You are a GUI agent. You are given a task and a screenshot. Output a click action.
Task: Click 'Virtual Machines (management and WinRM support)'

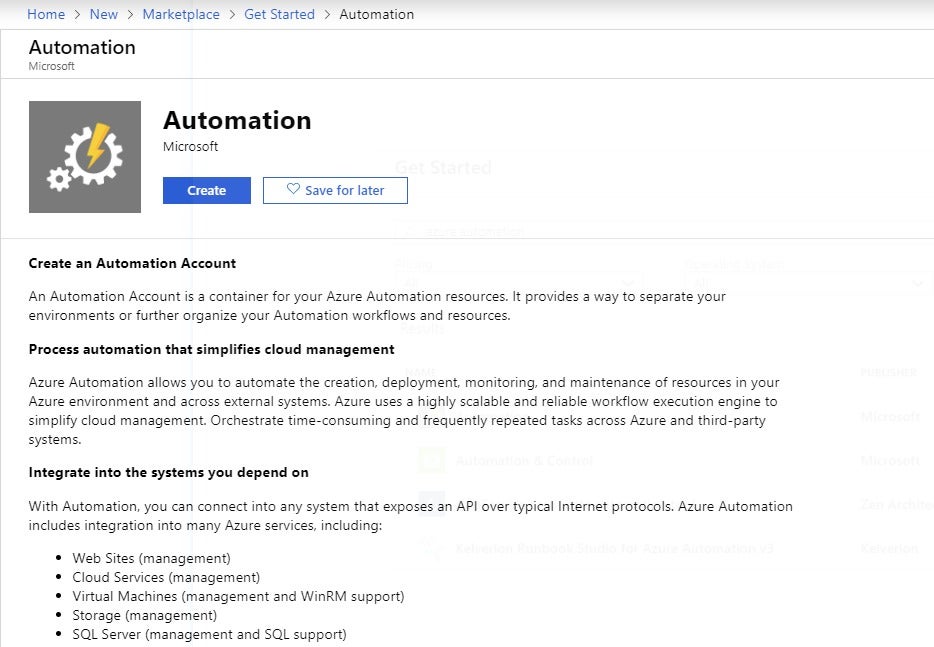pos(238,596)
